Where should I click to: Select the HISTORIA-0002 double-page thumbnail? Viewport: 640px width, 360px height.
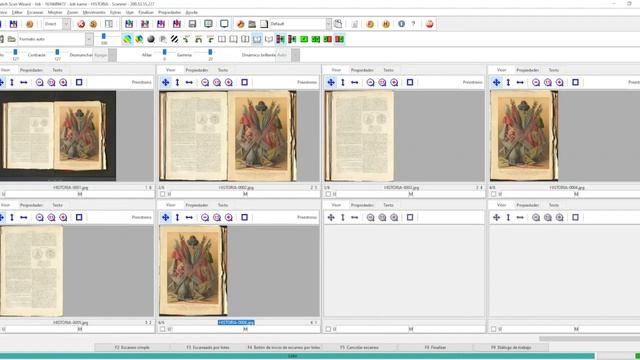pyautogui.click(x=228, y=136)
